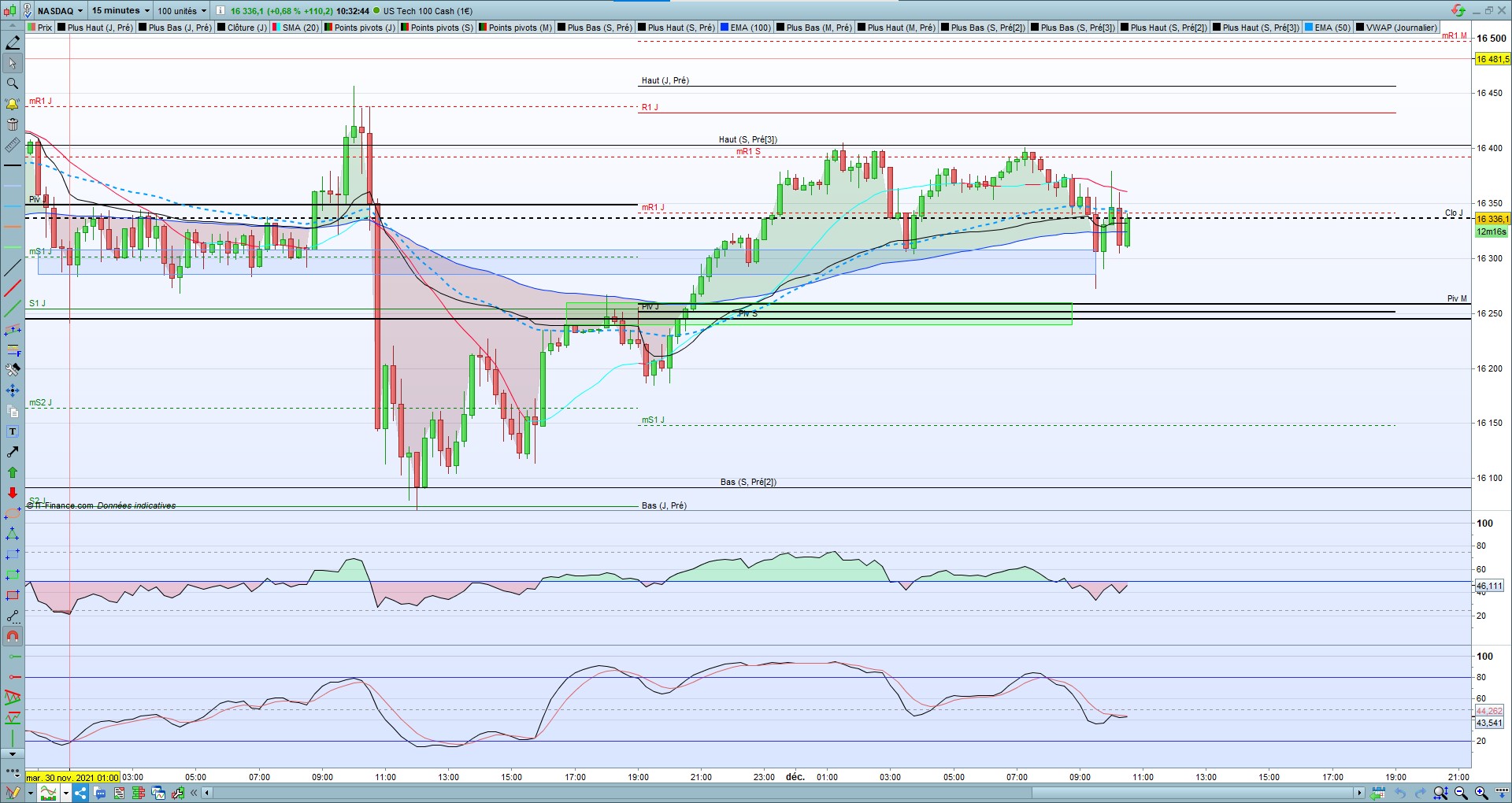Image resolution: width=1512 pixels, height=803 pixels.
Task: Select the Plus Haut (J, Pré) legend tab
Action: (x=95, y=28)
